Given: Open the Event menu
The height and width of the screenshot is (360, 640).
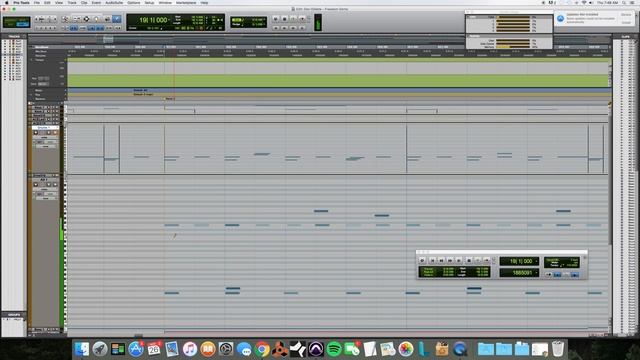Looking at the screenshot, I should tap(96, 2).
